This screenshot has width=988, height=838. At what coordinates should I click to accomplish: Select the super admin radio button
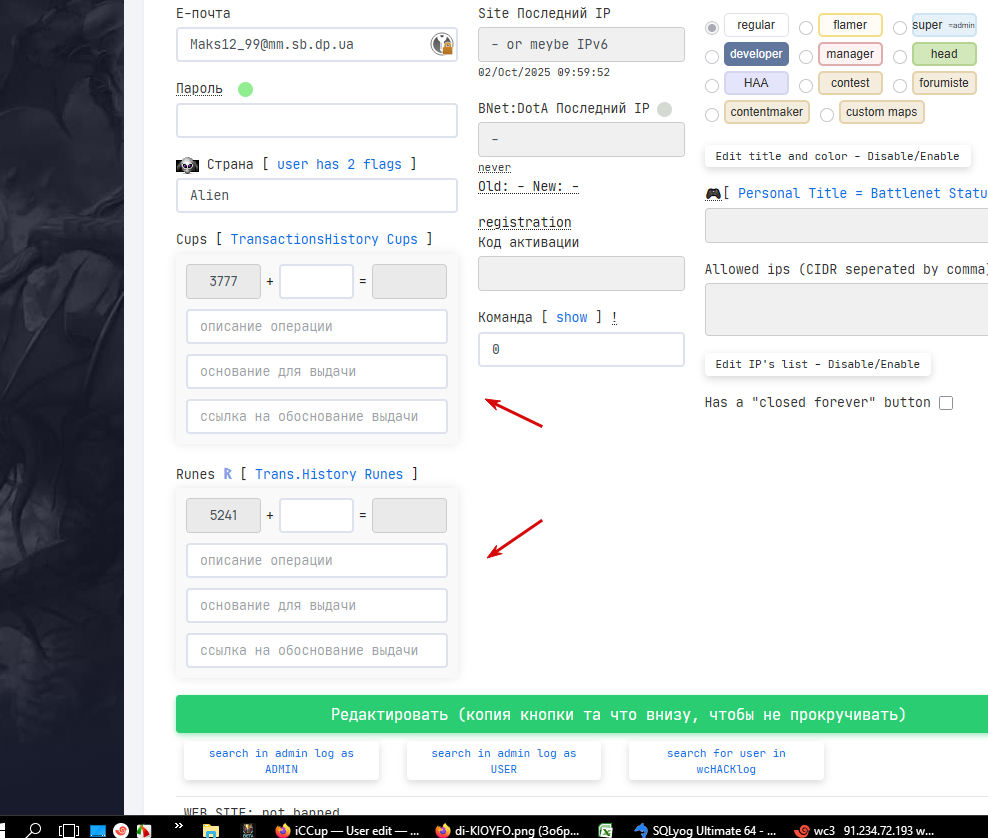900,28
